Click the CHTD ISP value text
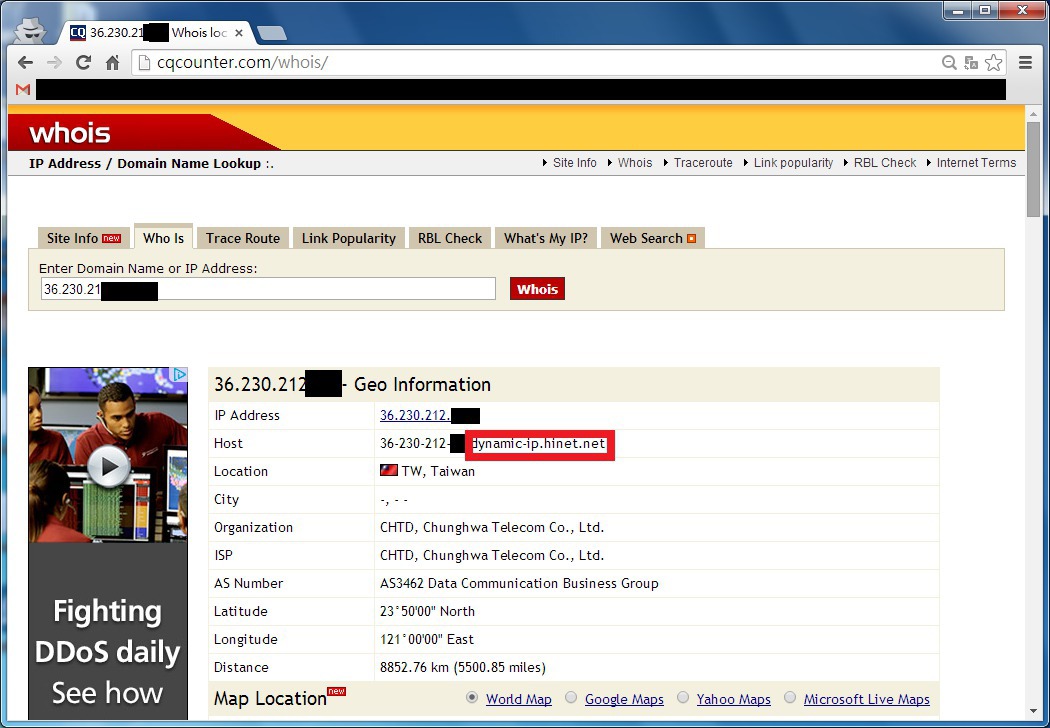1050x728 pixels. (x=492, y=555)
